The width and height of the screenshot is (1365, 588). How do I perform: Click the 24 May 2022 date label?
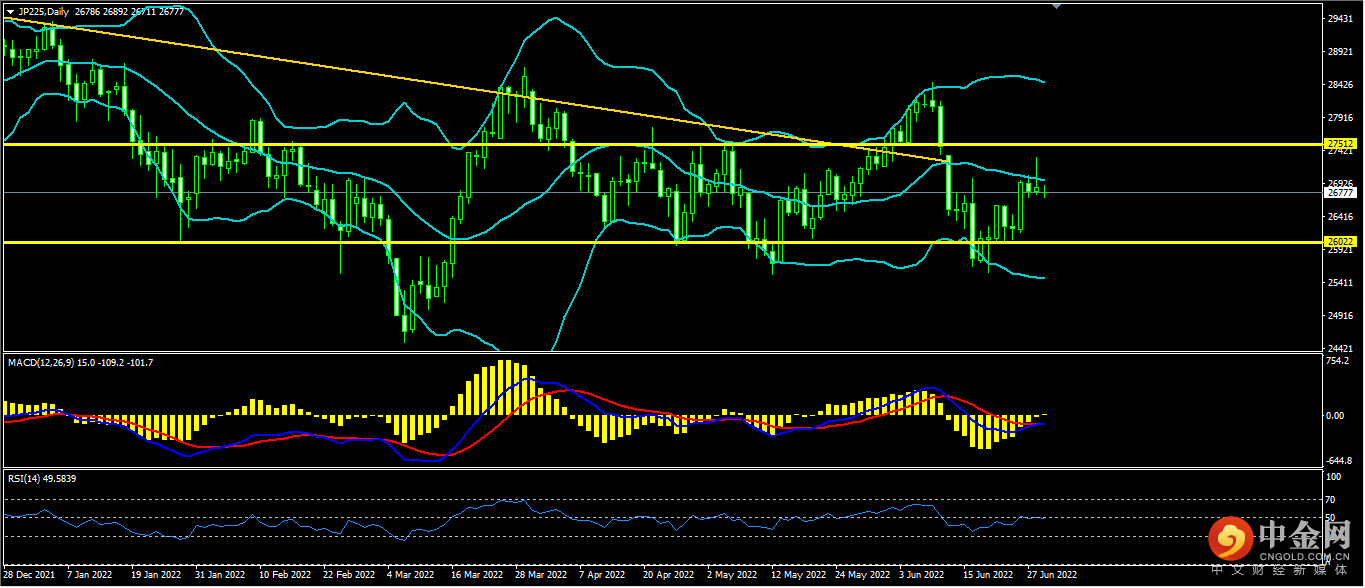tap(861, 576)
